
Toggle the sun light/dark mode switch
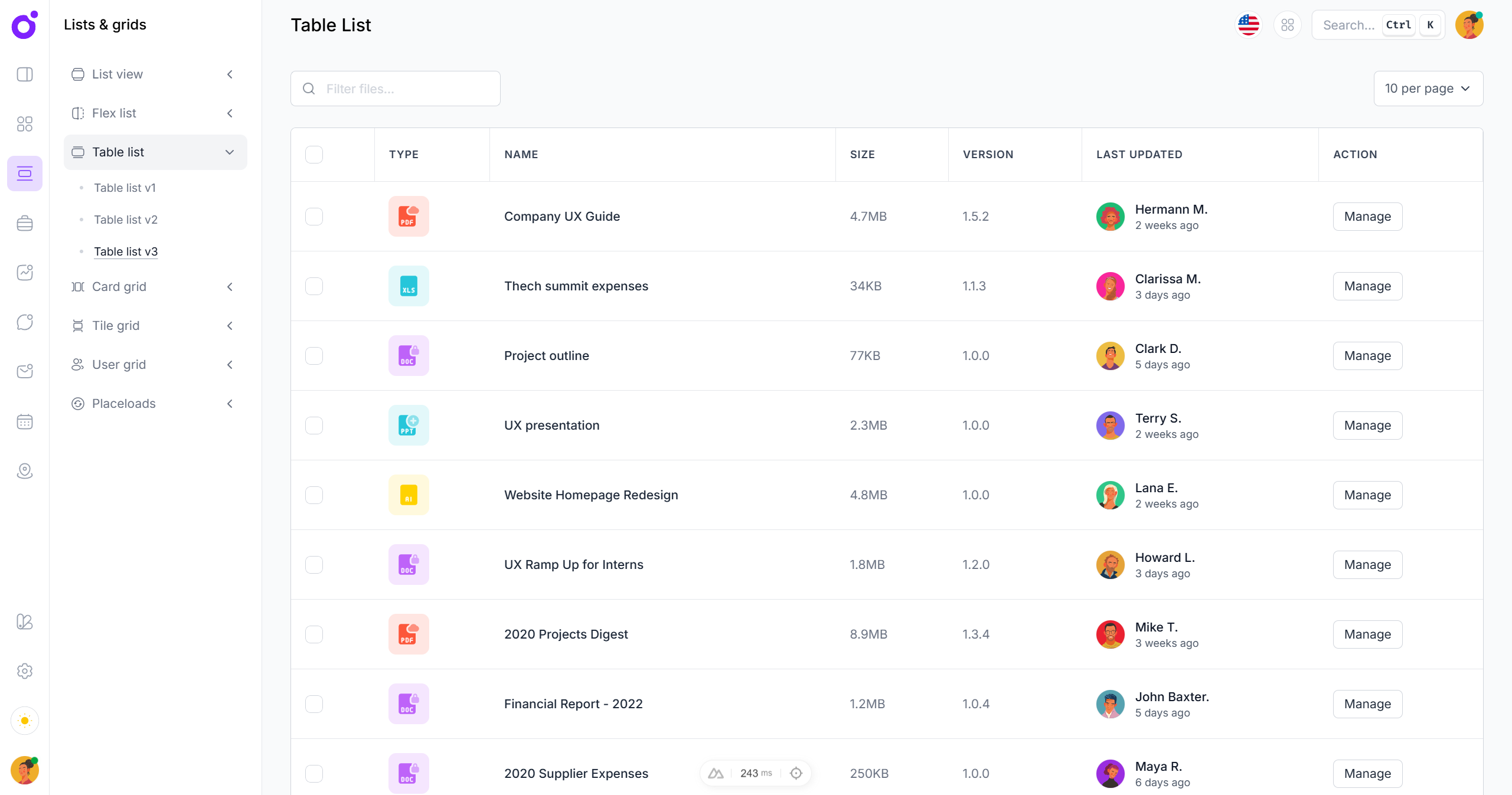coord(25,721)
